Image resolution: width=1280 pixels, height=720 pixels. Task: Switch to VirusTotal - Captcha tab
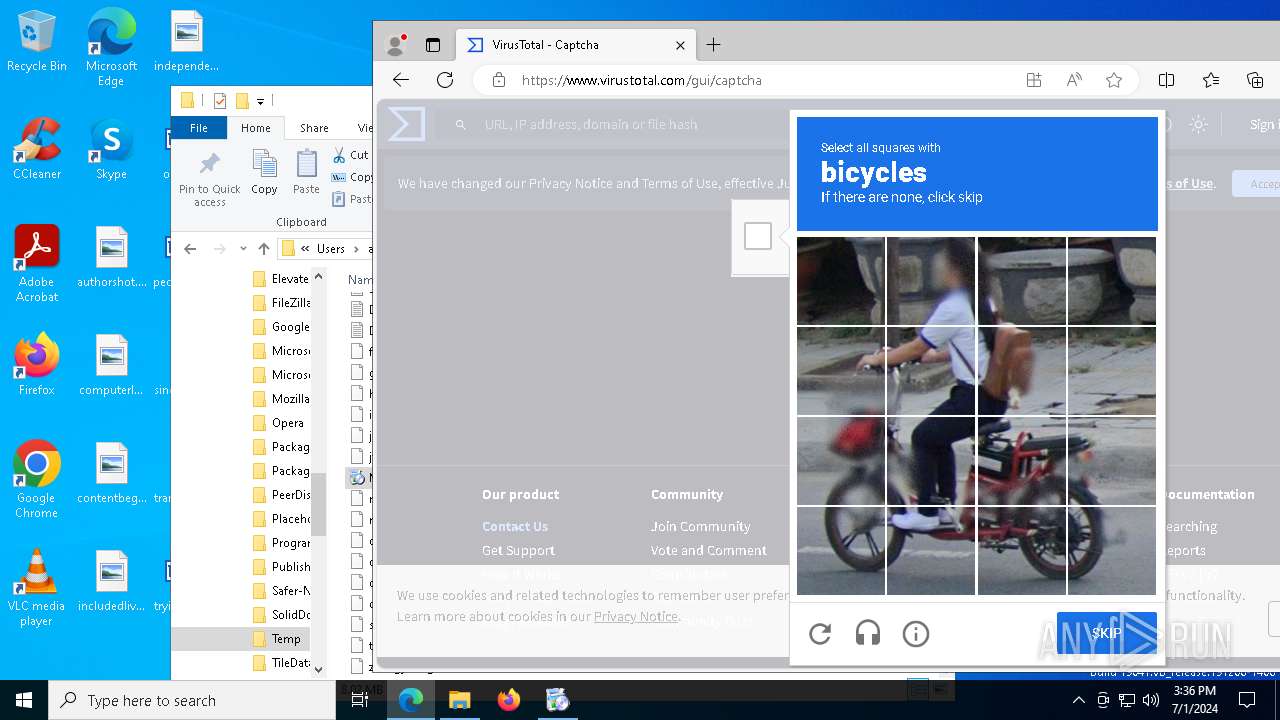(x=577, y=45)
